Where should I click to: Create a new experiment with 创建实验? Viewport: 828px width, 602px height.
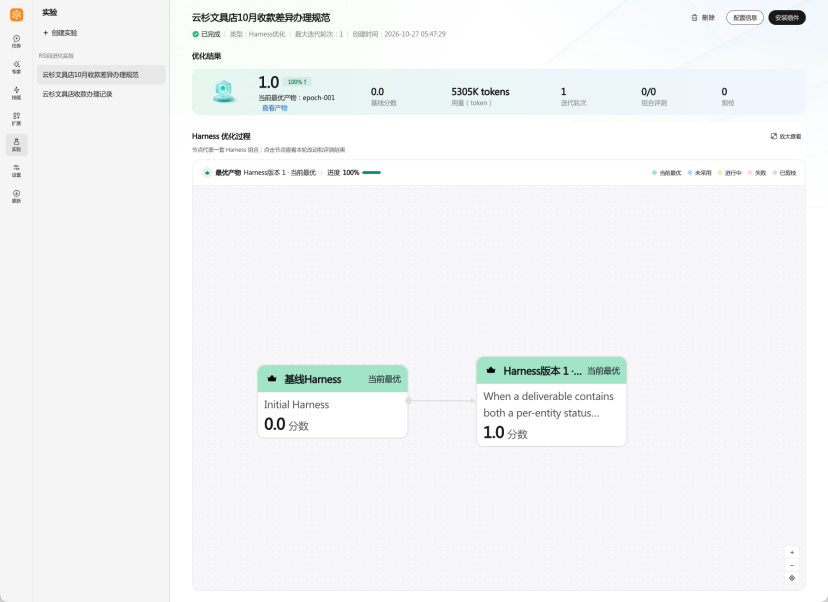[x=60, y=33]
